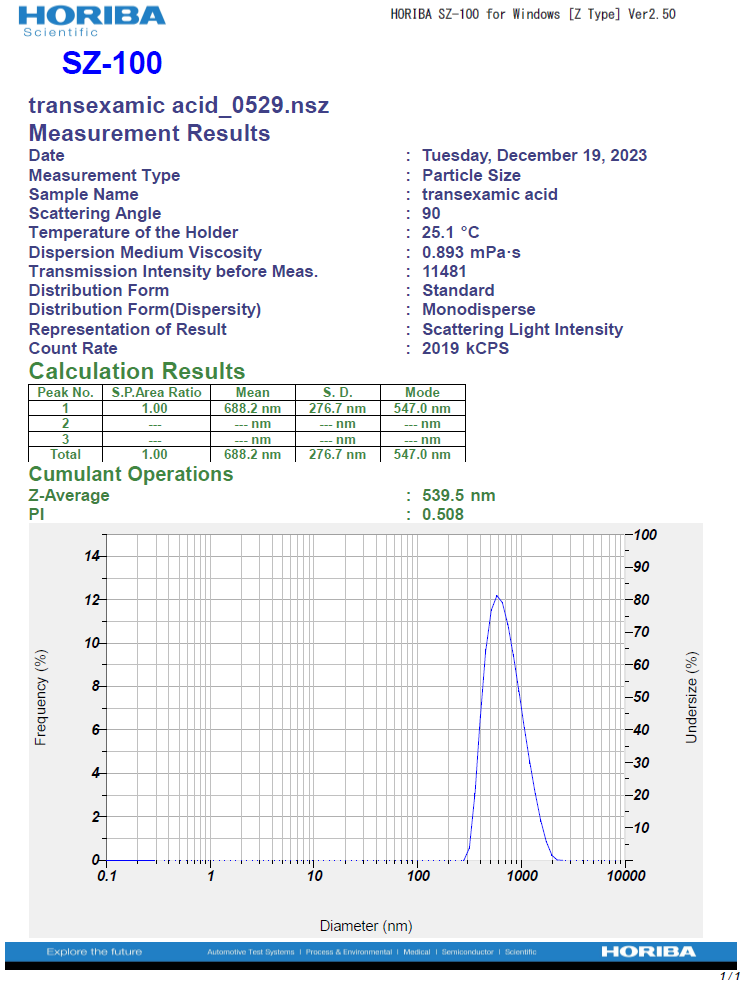
Task: Click the Mode column header
Action: (422, 392)
